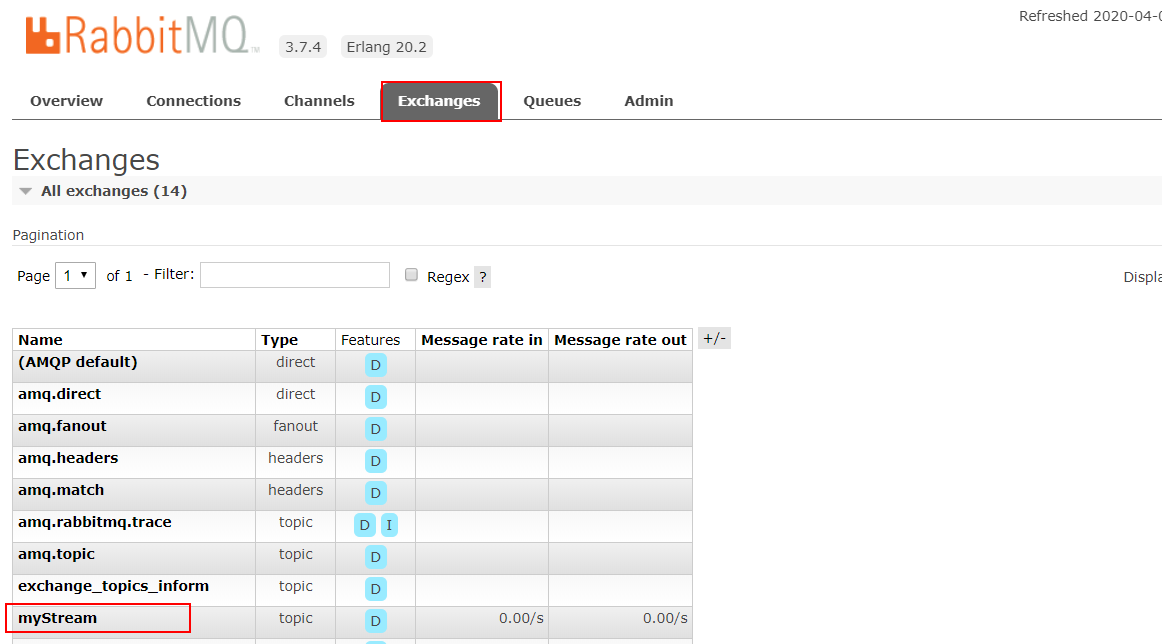The width and height of the screenshot is (1162, 644).
Task: Click the Exchanges page heading
Action: point(87,159)
